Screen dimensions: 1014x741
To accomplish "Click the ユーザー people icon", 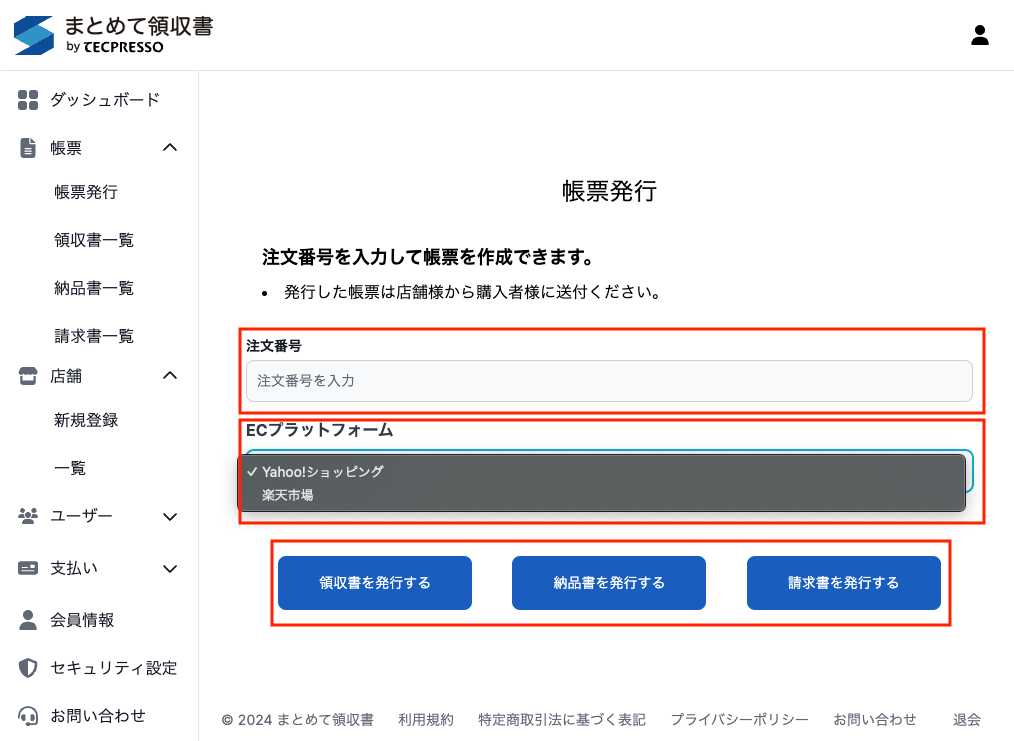I will point(28,516).
